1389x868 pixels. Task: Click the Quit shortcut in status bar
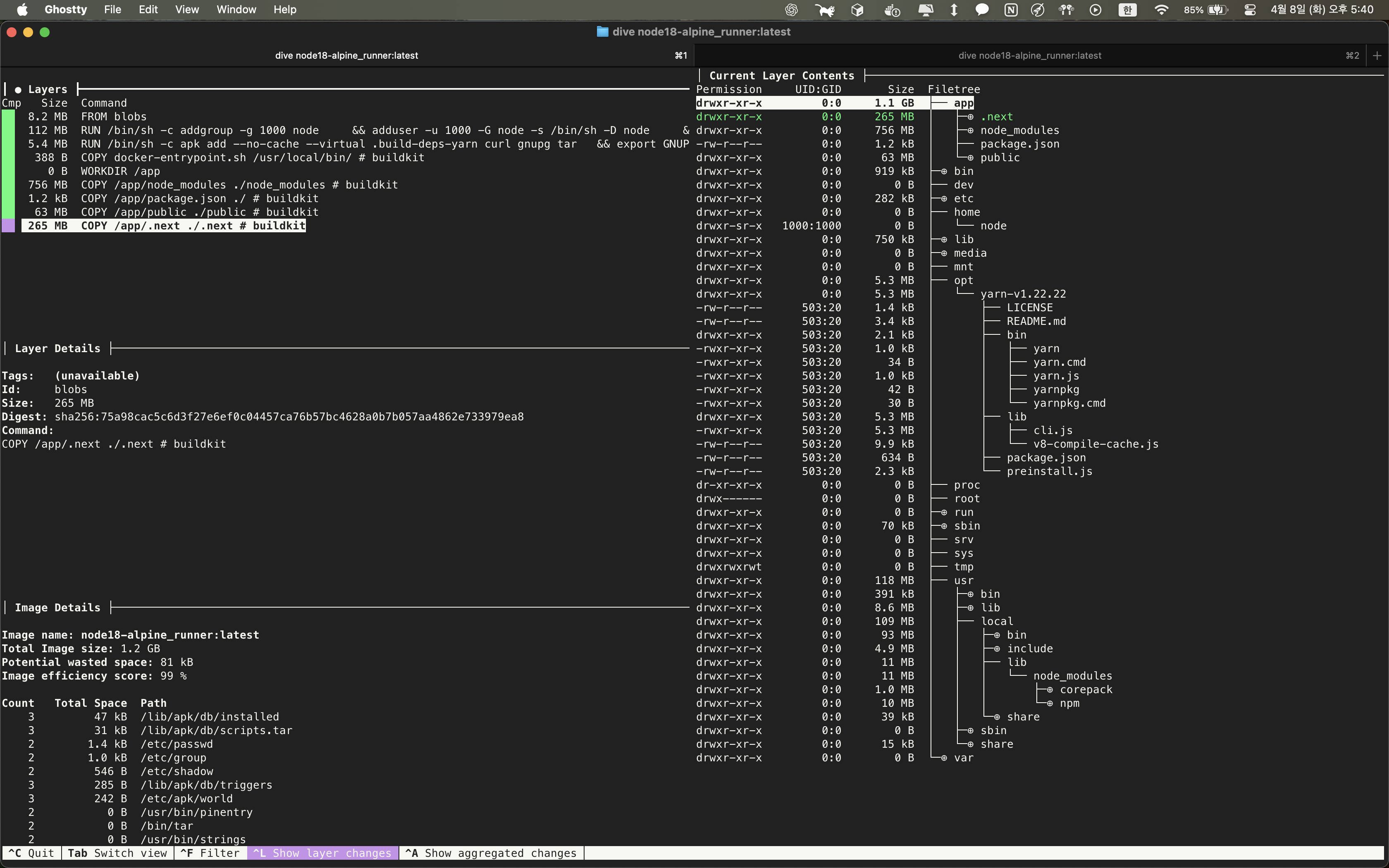[x=31, y=853]
